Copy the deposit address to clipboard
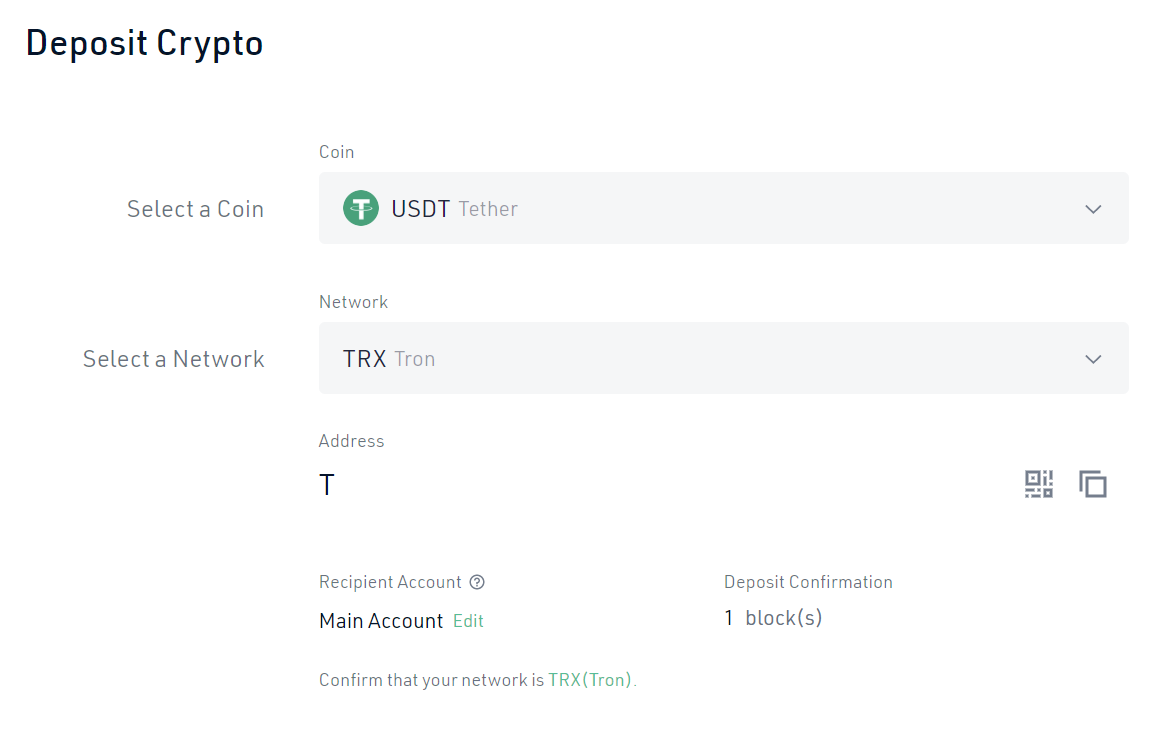Viewport: 1168px width, 735px height. pos(1093,485)
